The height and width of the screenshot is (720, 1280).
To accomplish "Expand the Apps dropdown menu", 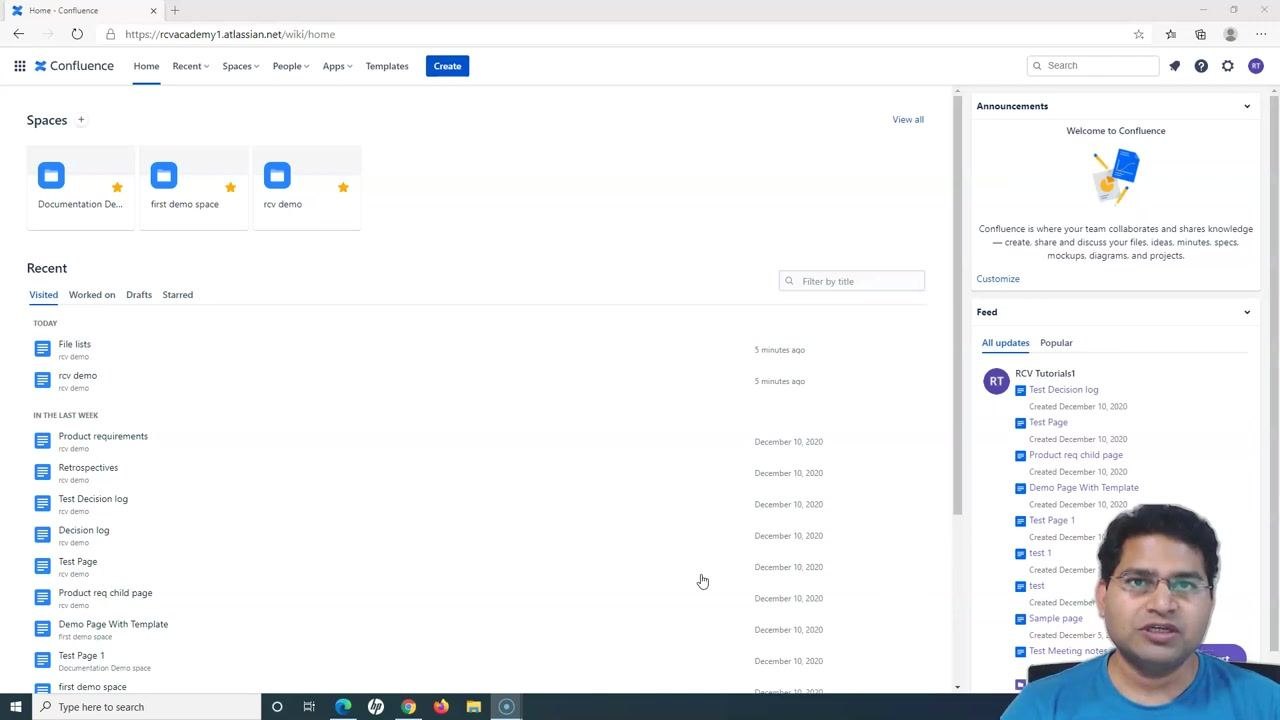I will tap(337, 66).
